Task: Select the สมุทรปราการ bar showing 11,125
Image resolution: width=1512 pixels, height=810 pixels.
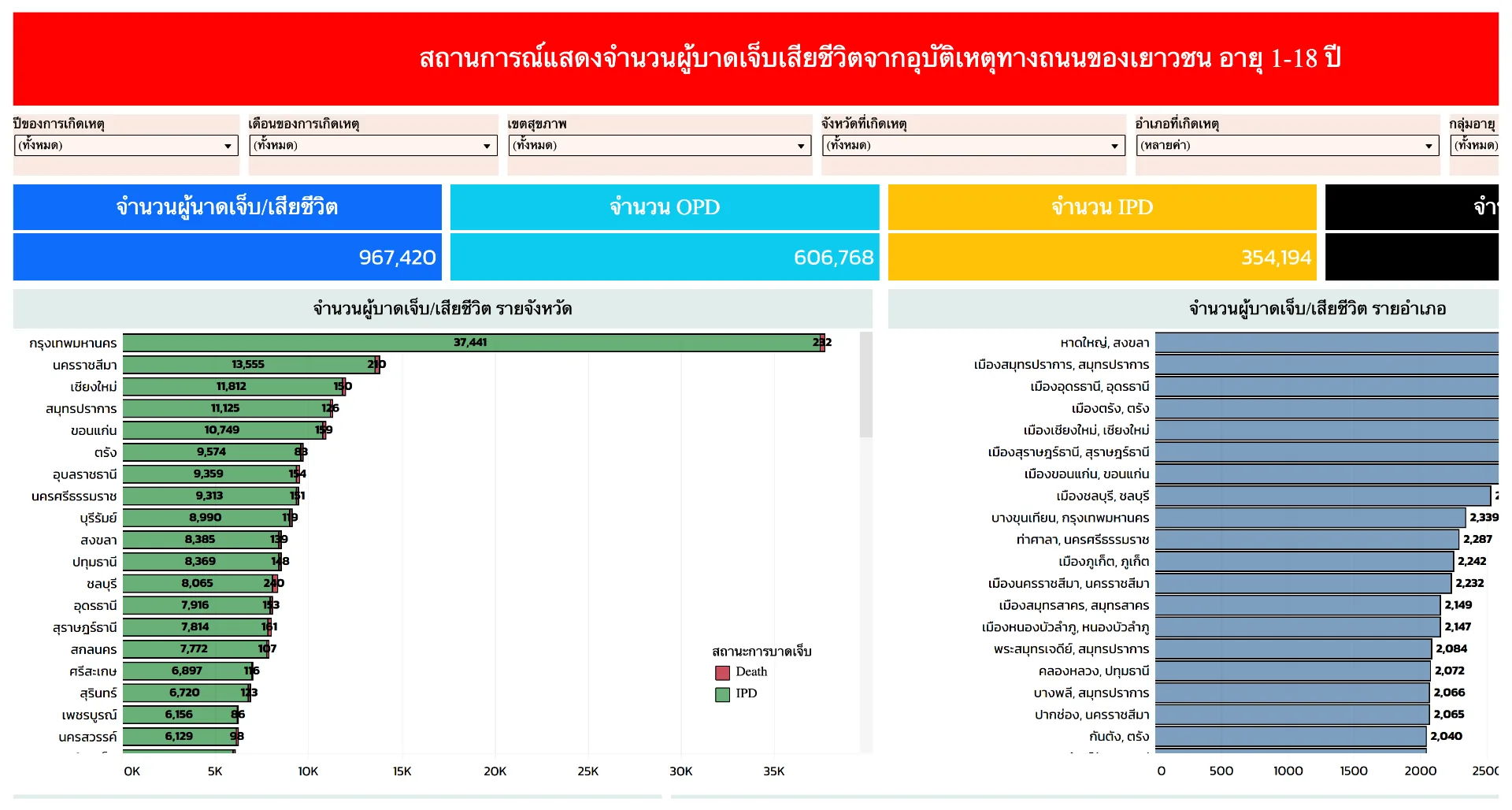Action: pos(226,408)
